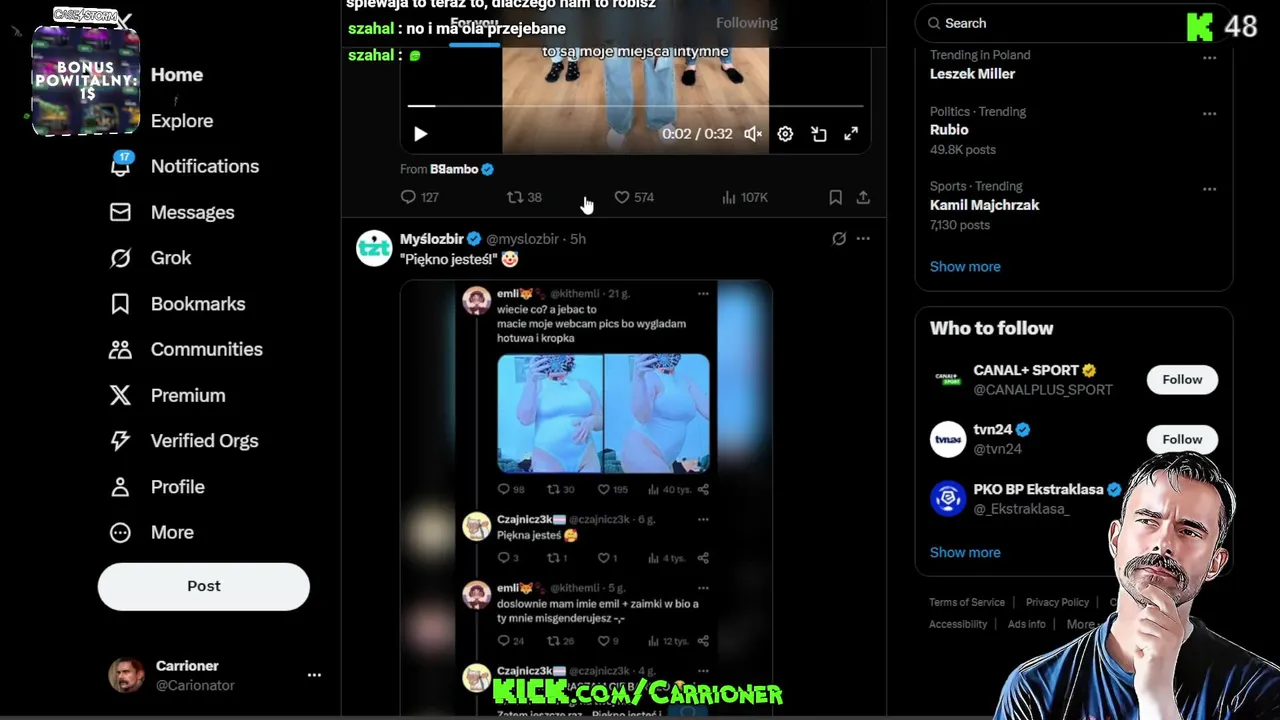1280x720 pixels.
Task: Switch to the Following tab
Action: [x=746, y=23]
